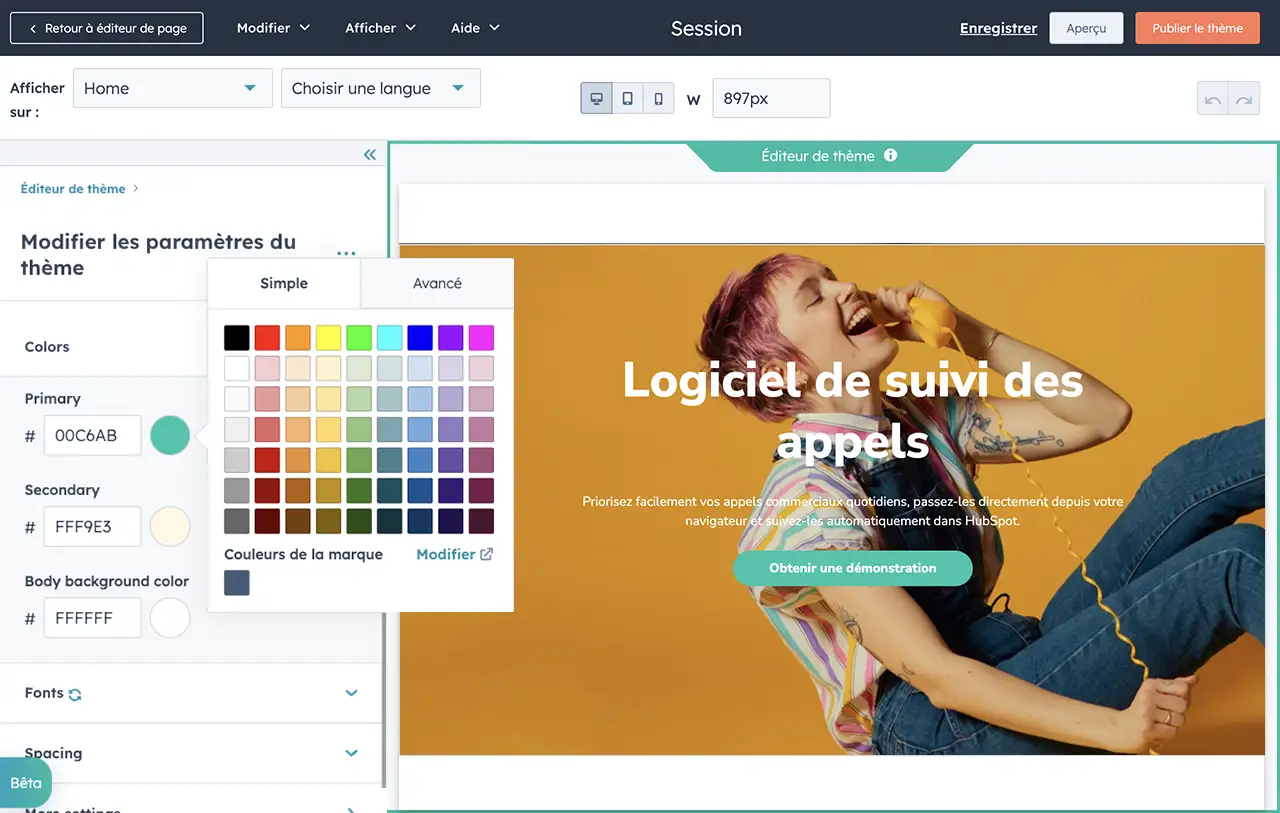Click the redo arrow icon

point(1244,99)
